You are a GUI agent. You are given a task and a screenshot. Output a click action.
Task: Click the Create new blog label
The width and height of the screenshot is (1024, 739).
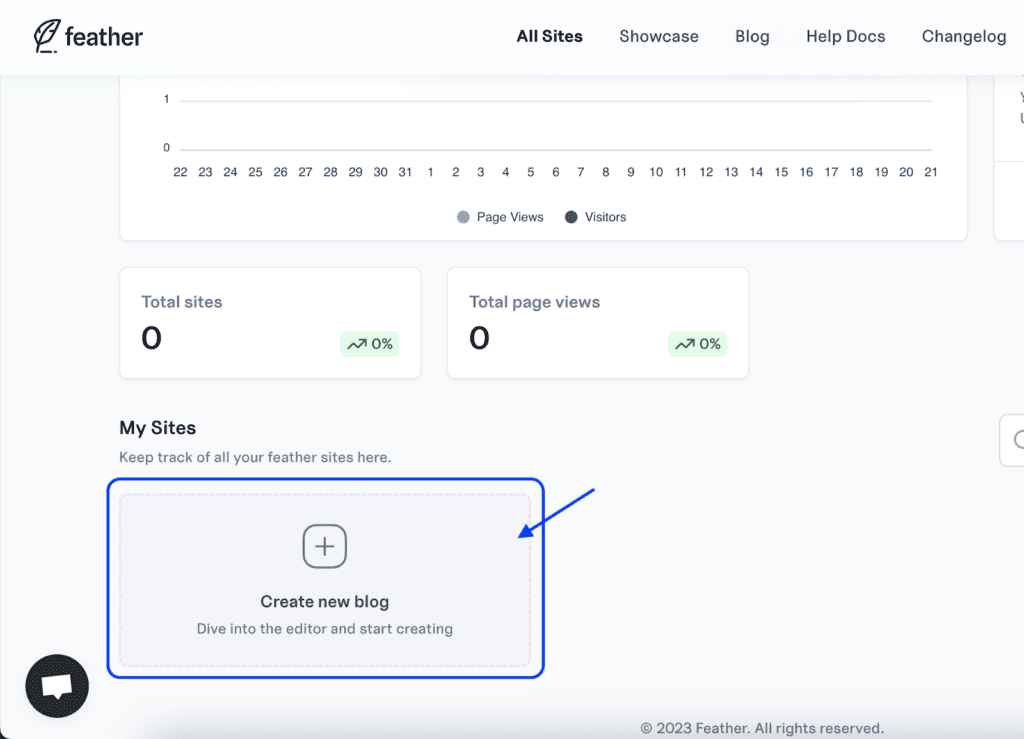coord(324,602)
